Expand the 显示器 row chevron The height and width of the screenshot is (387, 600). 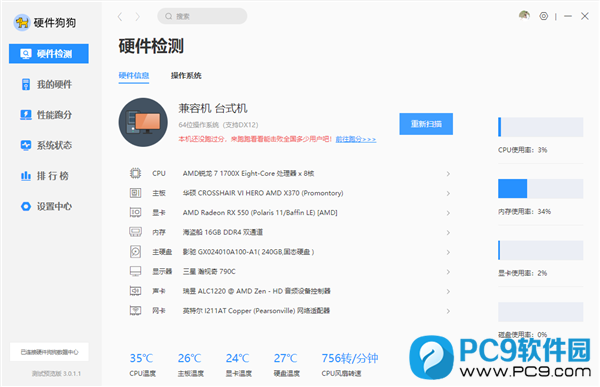pyautogui.click(x=448, y=272)
